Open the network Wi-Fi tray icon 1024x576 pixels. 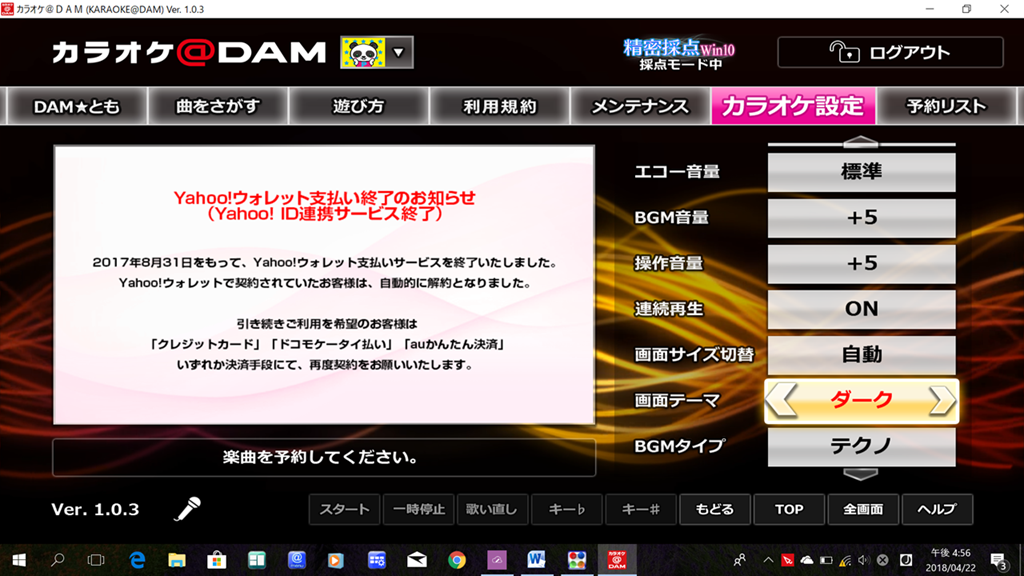click(x=845, y=560)
